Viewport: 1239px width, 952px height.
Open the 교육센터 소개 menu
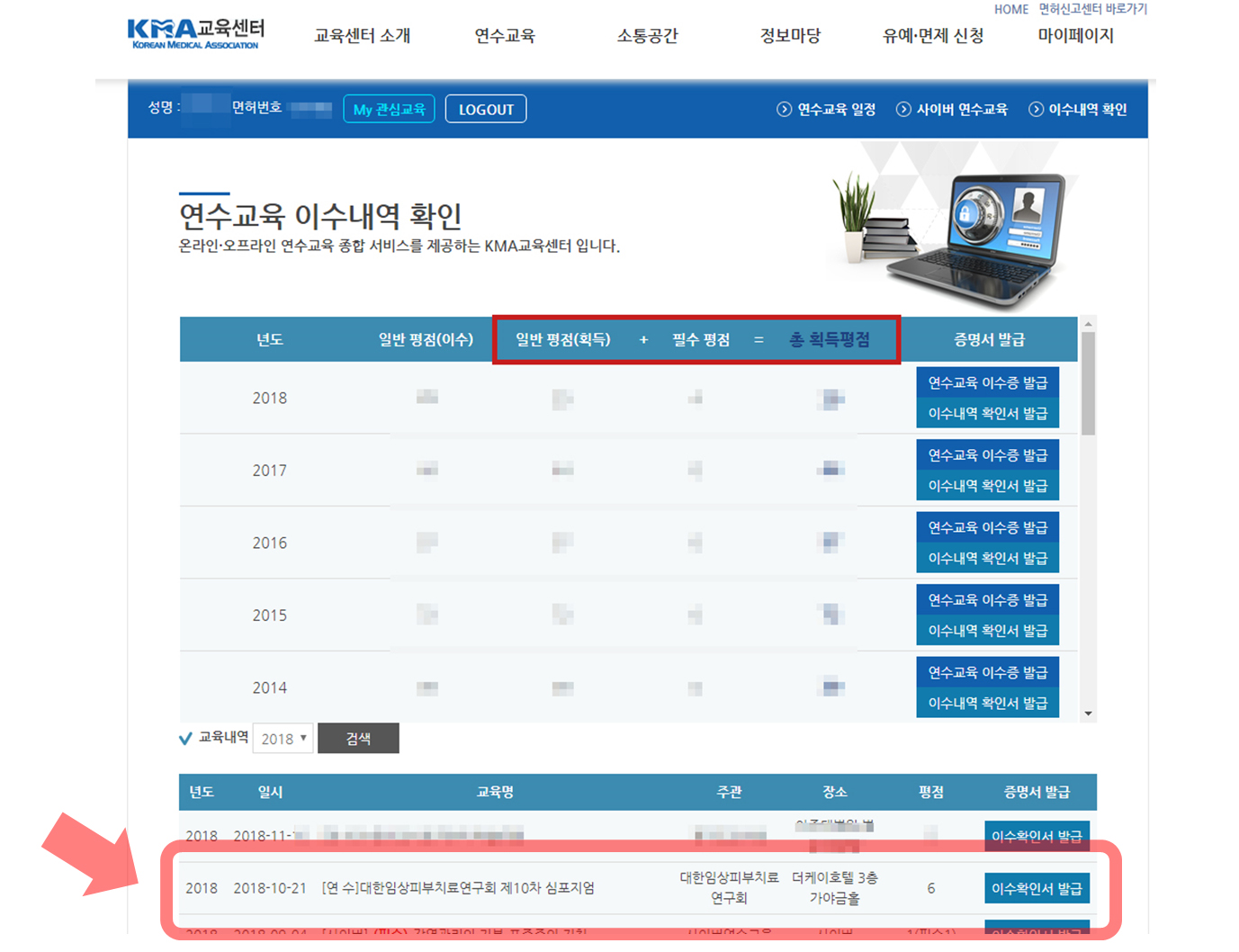(362, 36)
